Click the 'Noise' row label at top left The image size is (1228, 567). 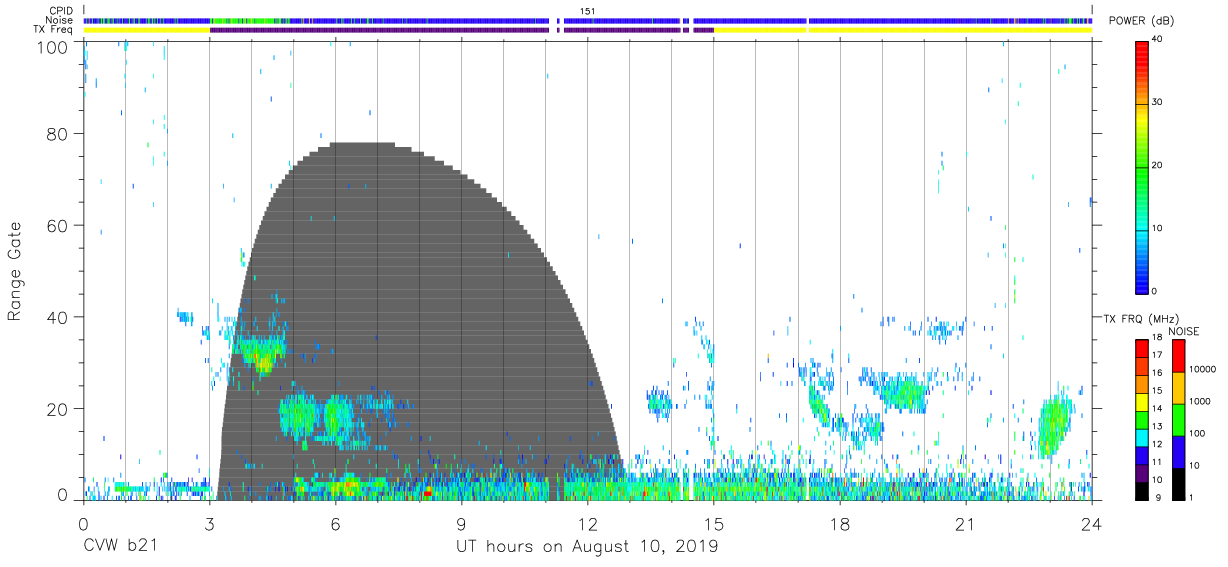[61, 20]
